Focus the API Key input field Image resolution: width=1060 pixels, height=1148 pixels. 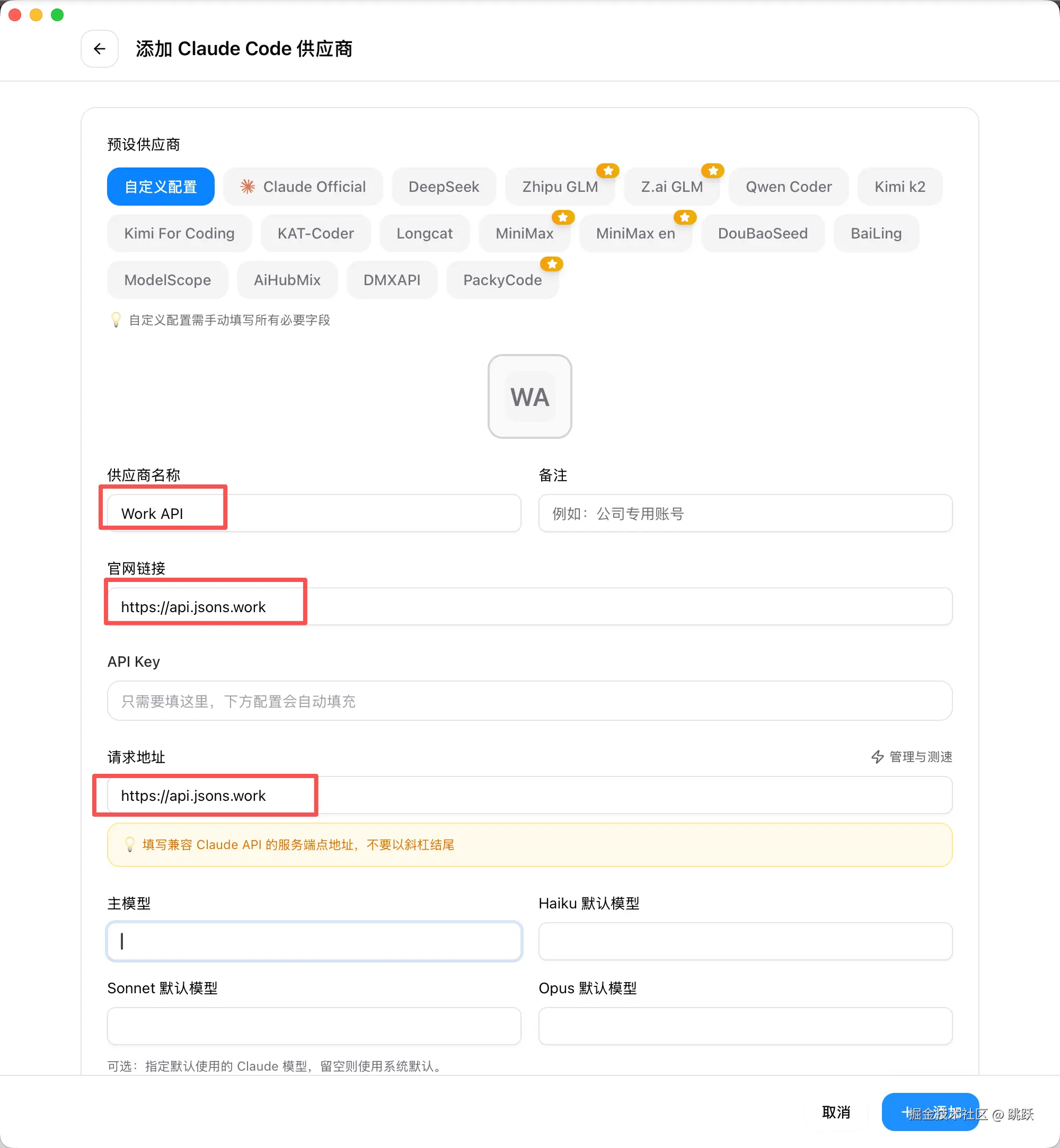tap(529, 701)
